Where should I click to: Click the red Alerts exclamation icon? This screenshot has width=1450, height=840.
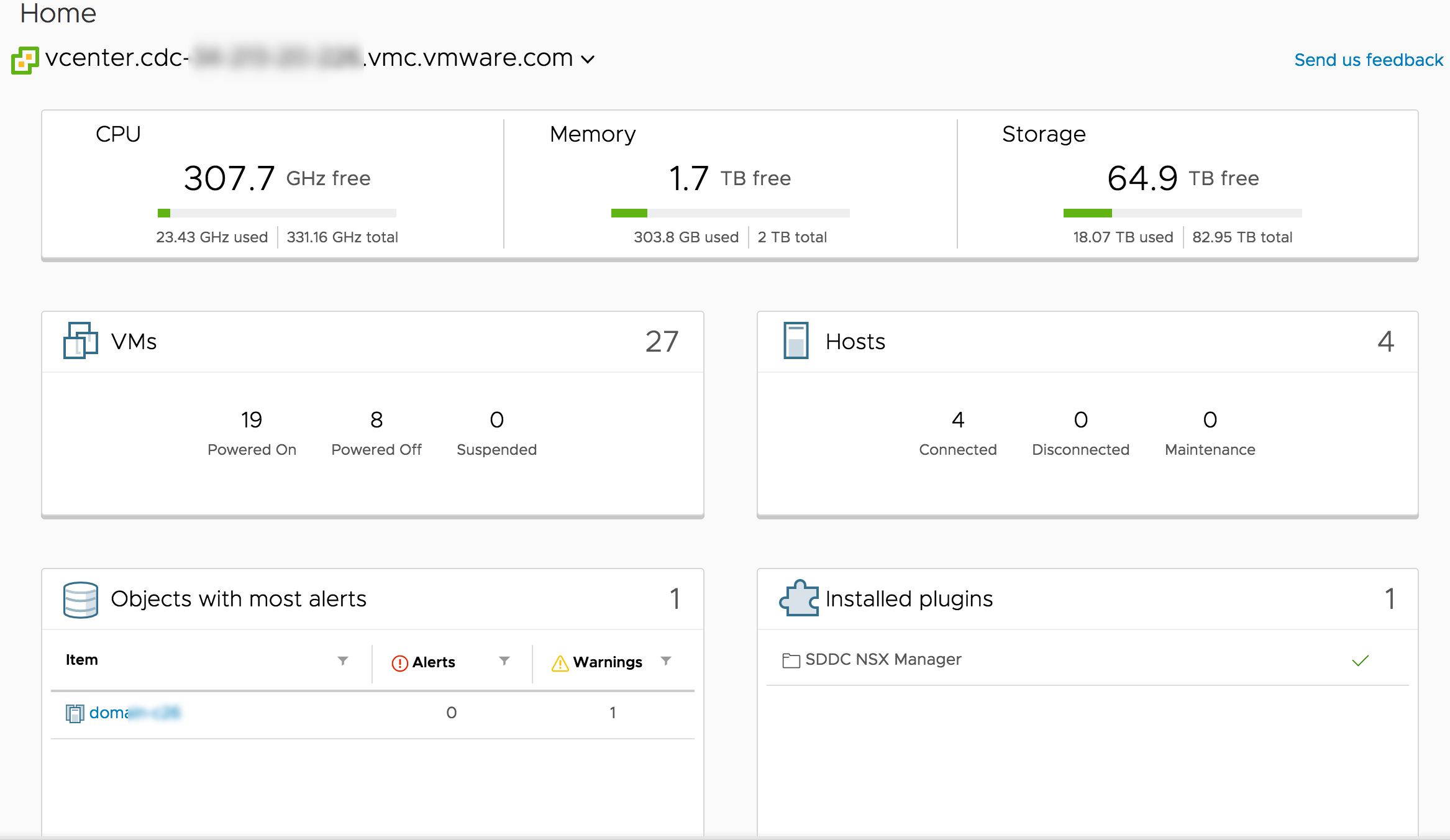(x=399, y=663)
